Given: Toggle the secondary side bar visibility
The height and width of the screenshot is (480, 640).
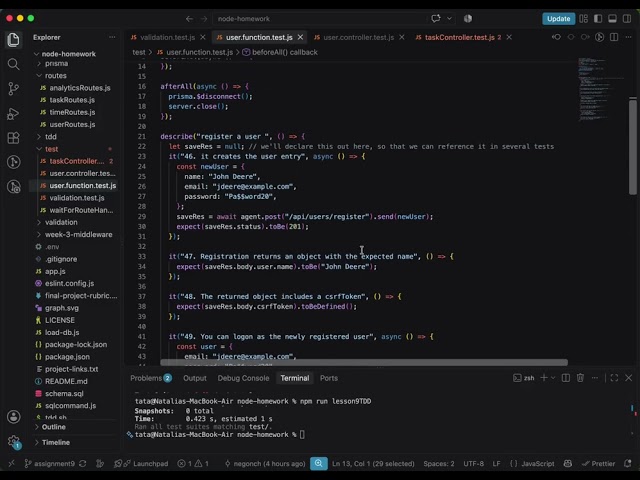Looking at the screenshot, I should click(627, 19).
